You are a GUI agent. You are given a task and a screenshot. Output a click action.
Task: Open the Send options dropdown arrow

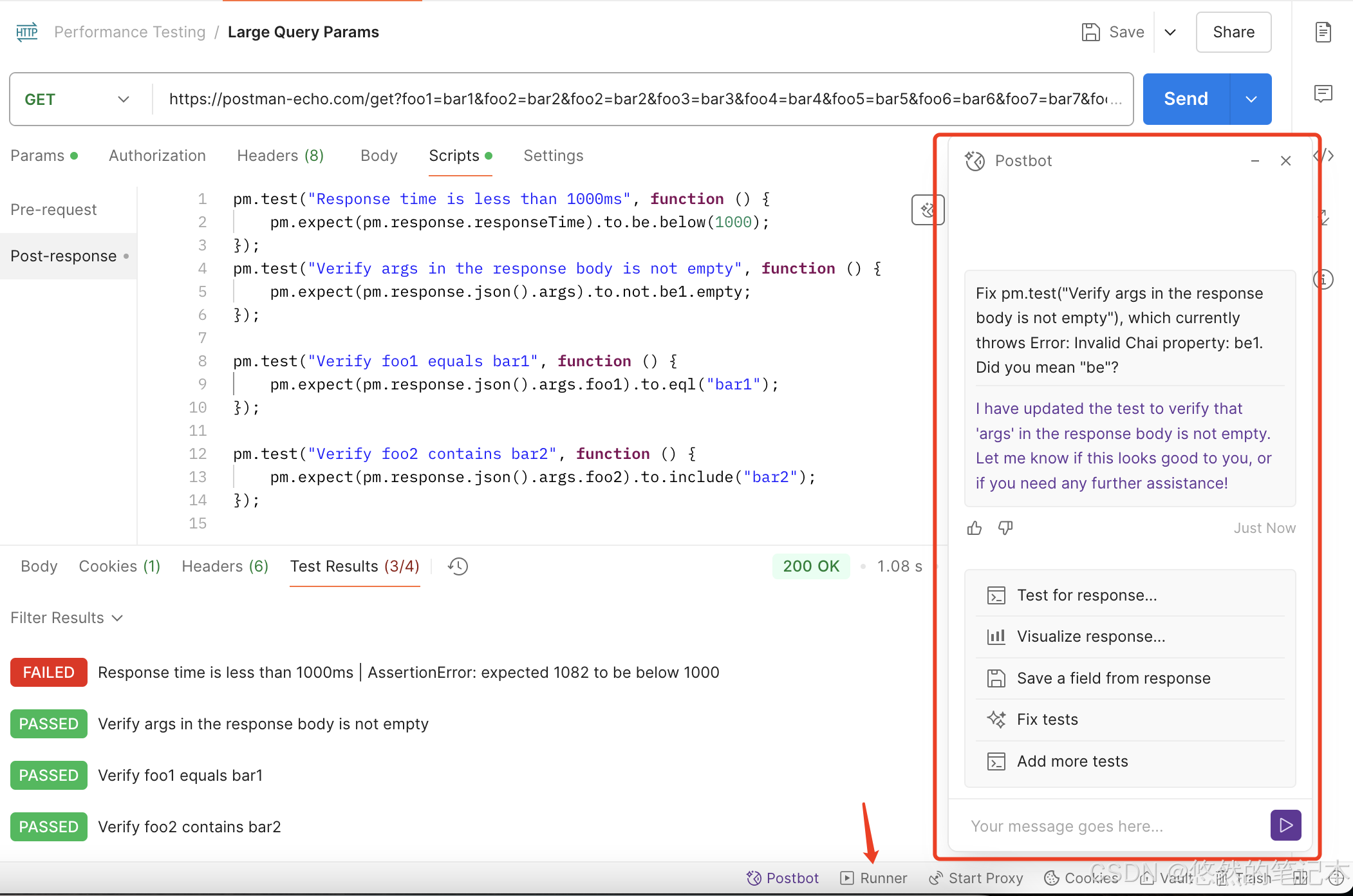click(x=1251, y=99)
